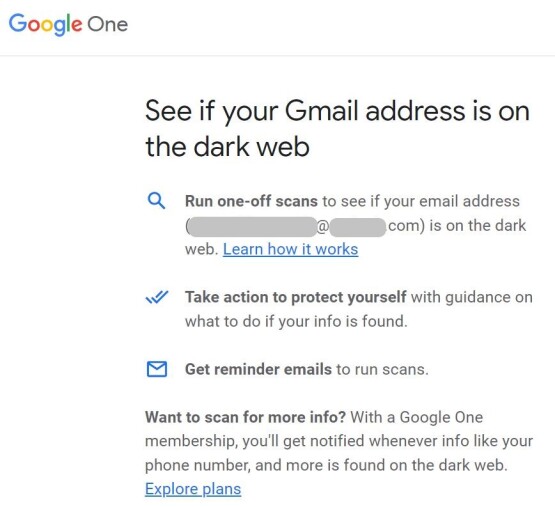Click Take action to protect yourself text
The width and height of the screenshot is (555, 507).
coord(296,297)
